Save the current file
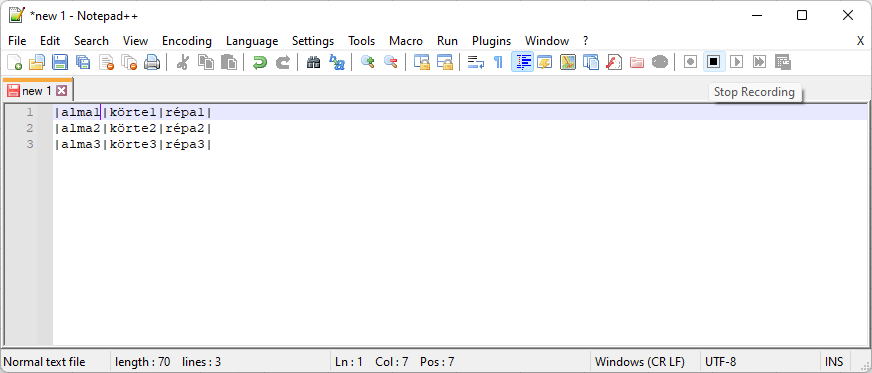Viewport: 872px width, 373px height. [x=60, y=62]
